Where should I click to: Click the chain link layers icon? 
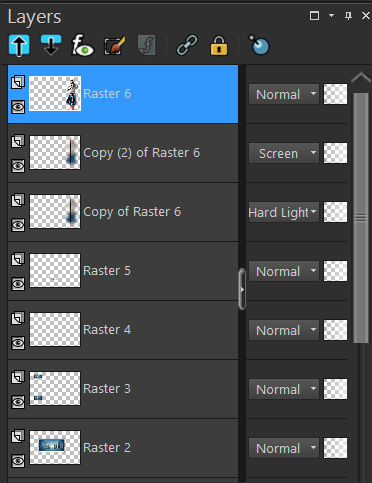tap(187, 45)
